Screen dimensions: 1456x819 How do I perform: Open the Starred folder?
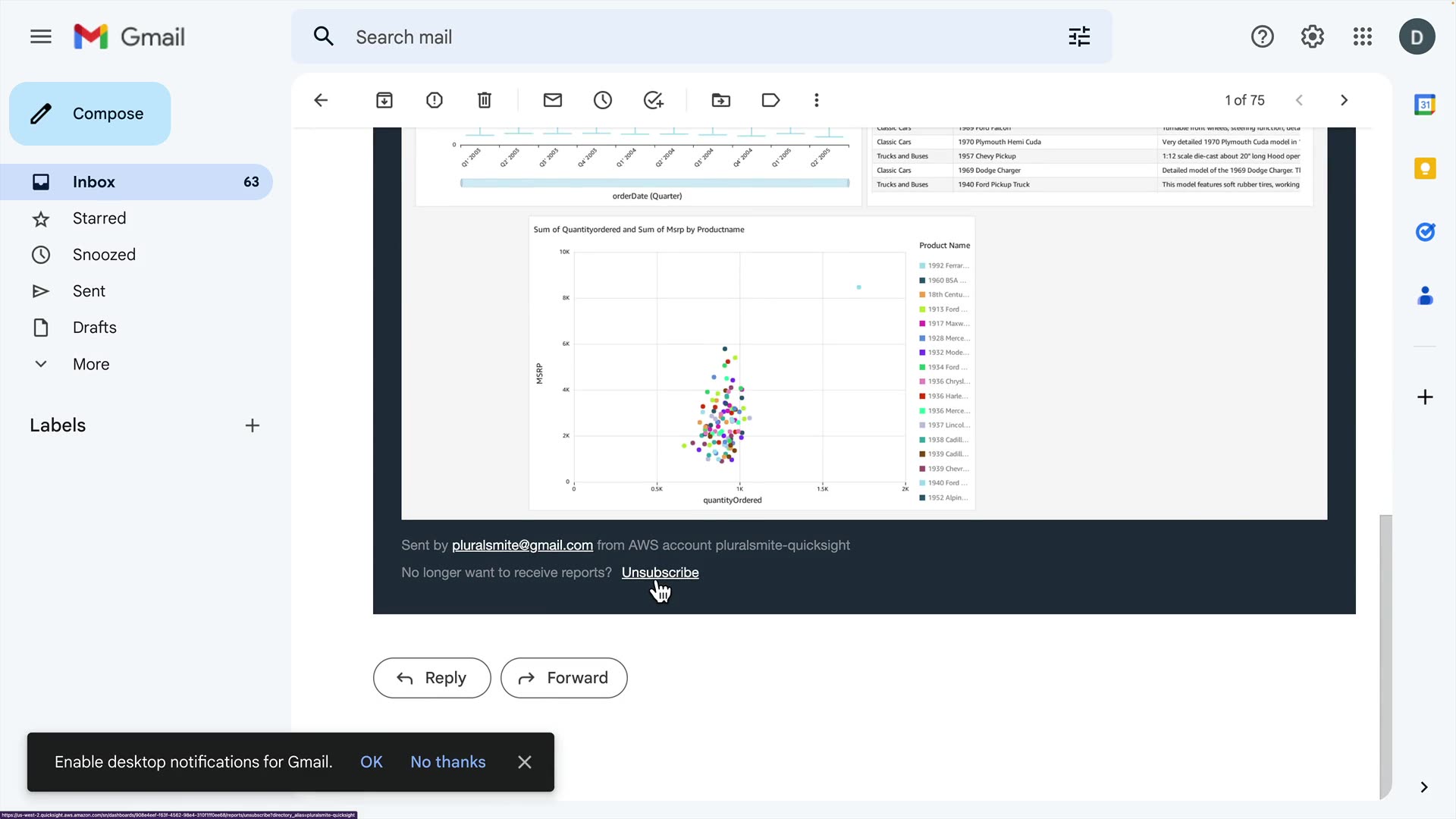coord(99,218)
